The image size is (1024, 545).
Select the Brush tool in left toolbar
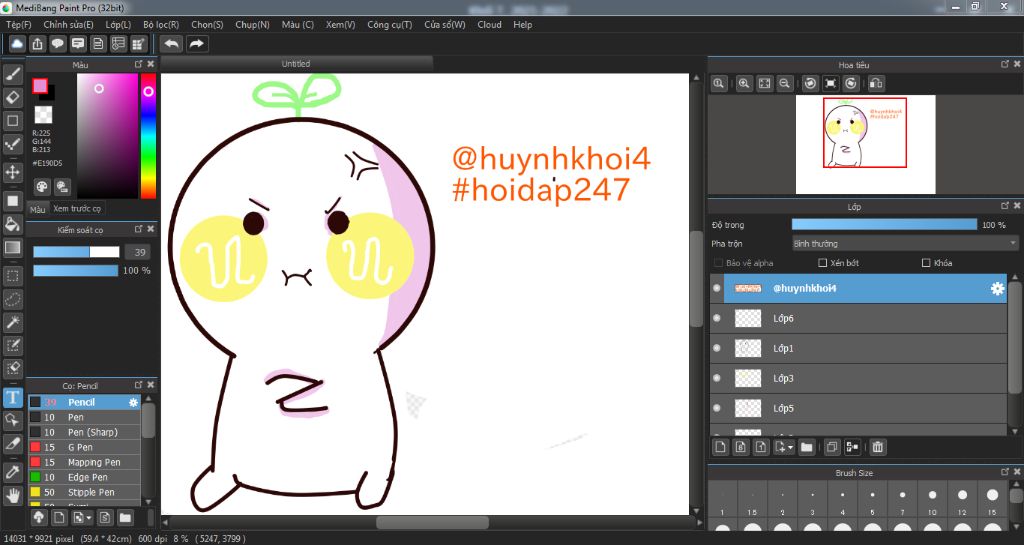coord(12,74)
